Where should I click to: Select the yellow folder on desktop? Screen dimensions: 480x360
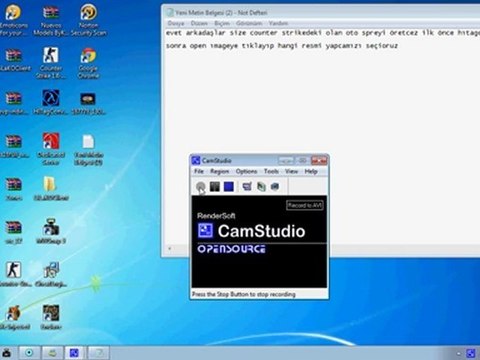click(x=51, y=189)
